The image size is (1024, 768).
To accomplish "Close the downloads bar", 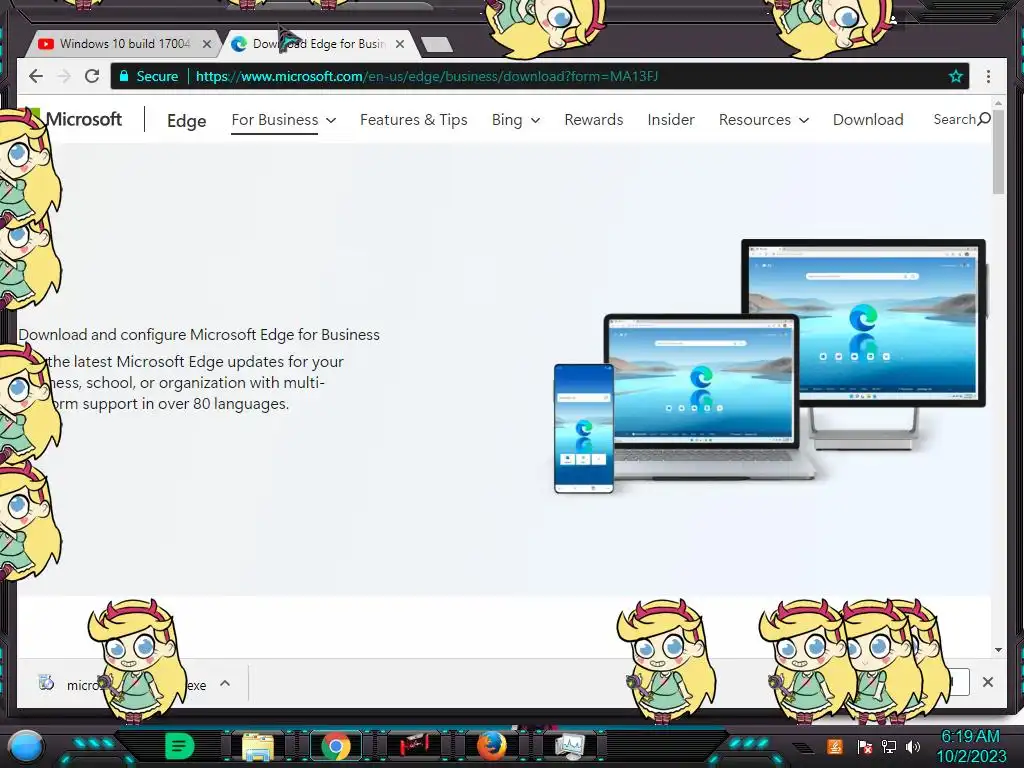I will 987,682.
